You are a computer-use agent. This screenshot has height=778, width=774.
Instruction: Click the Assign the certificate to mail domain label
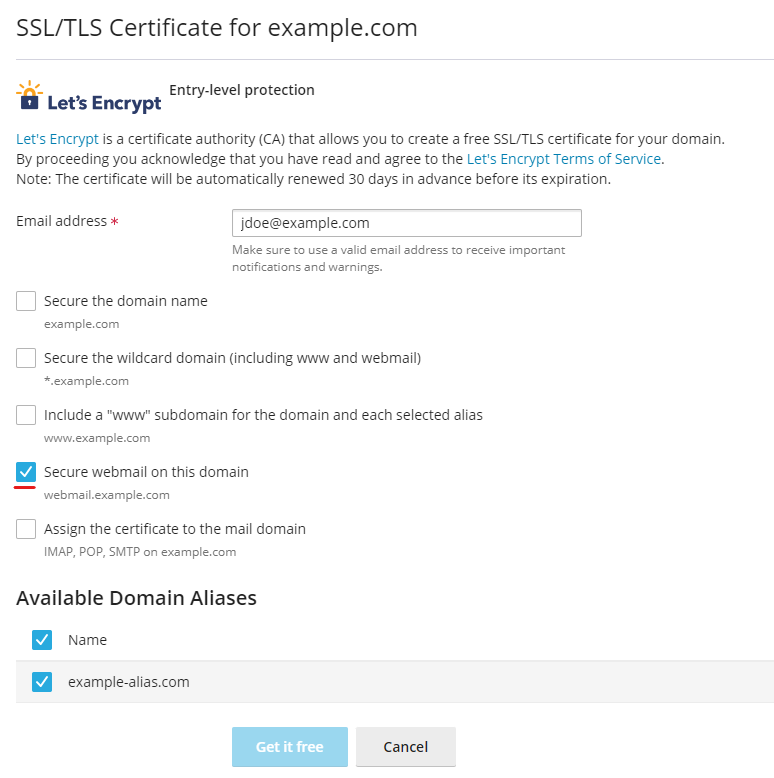[175, 529]
